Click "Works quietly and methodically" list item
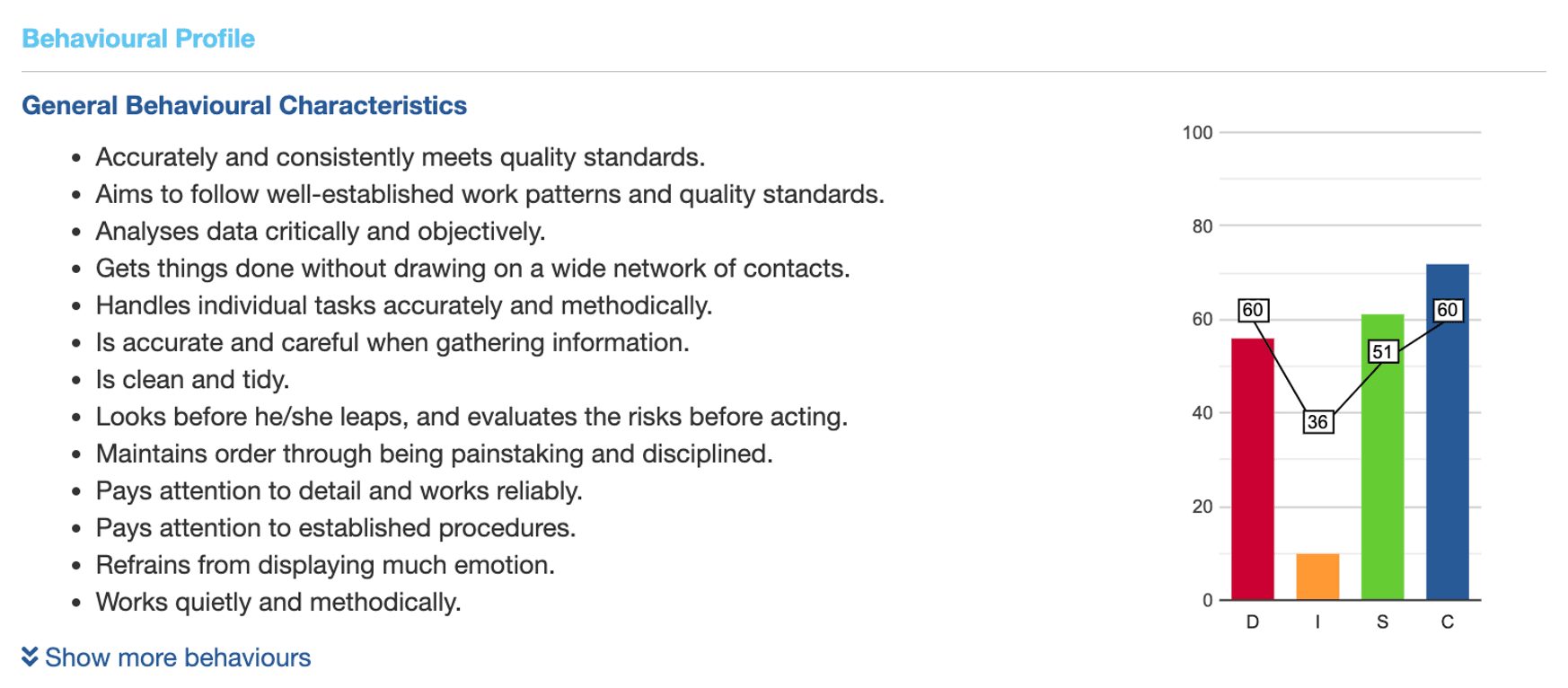The height and width of the screenshot is (688, 1568). (x=278, y=602)
